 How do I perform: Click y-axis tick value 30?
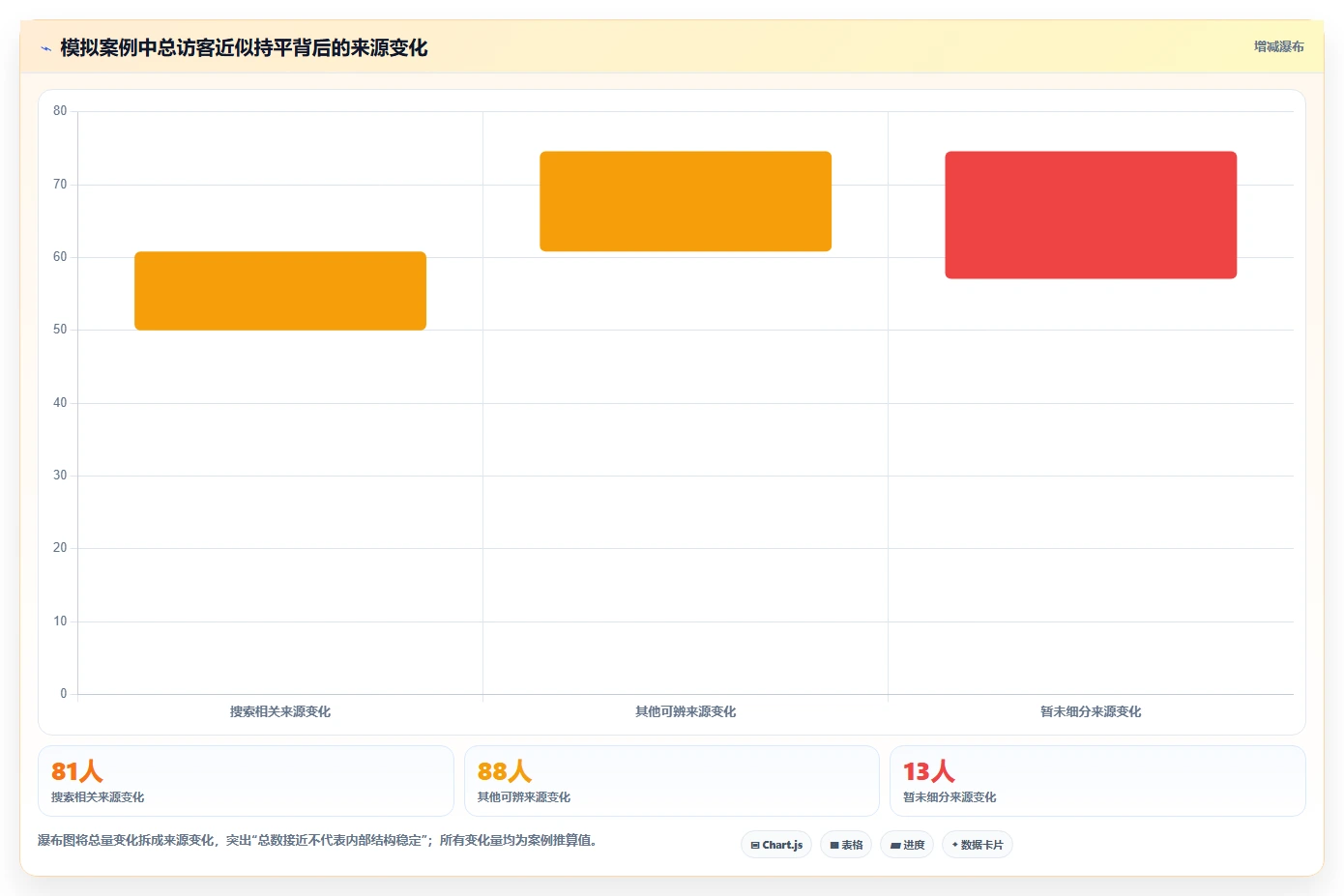point(60,476)
